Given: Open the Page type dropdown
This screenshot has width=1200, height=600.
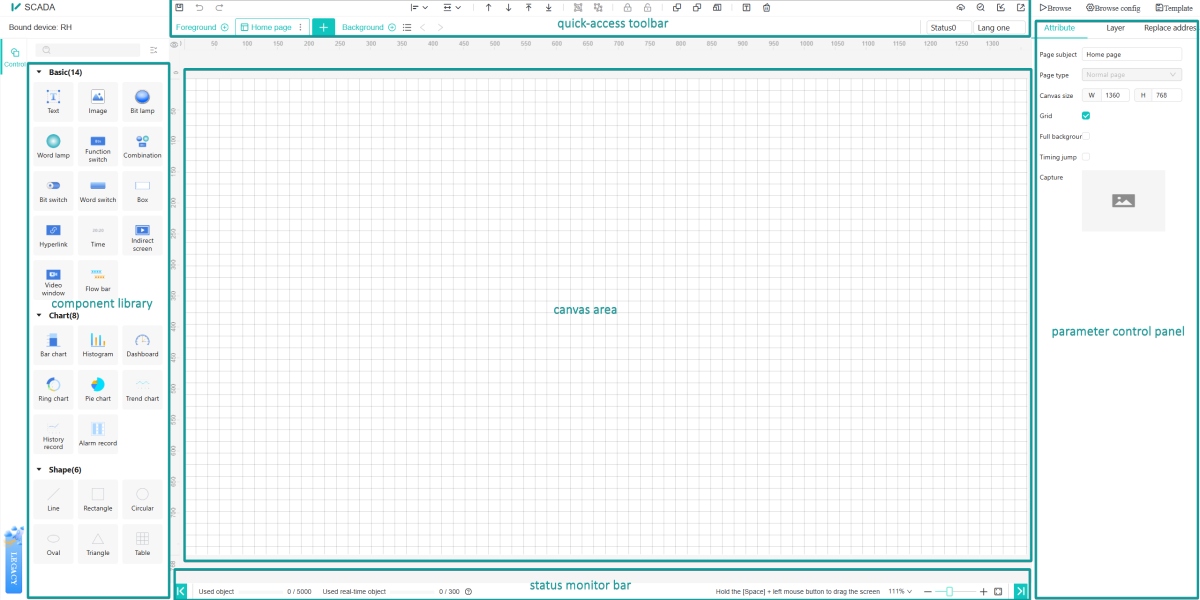Looking at the screenshot, I should coord(1132,74).
